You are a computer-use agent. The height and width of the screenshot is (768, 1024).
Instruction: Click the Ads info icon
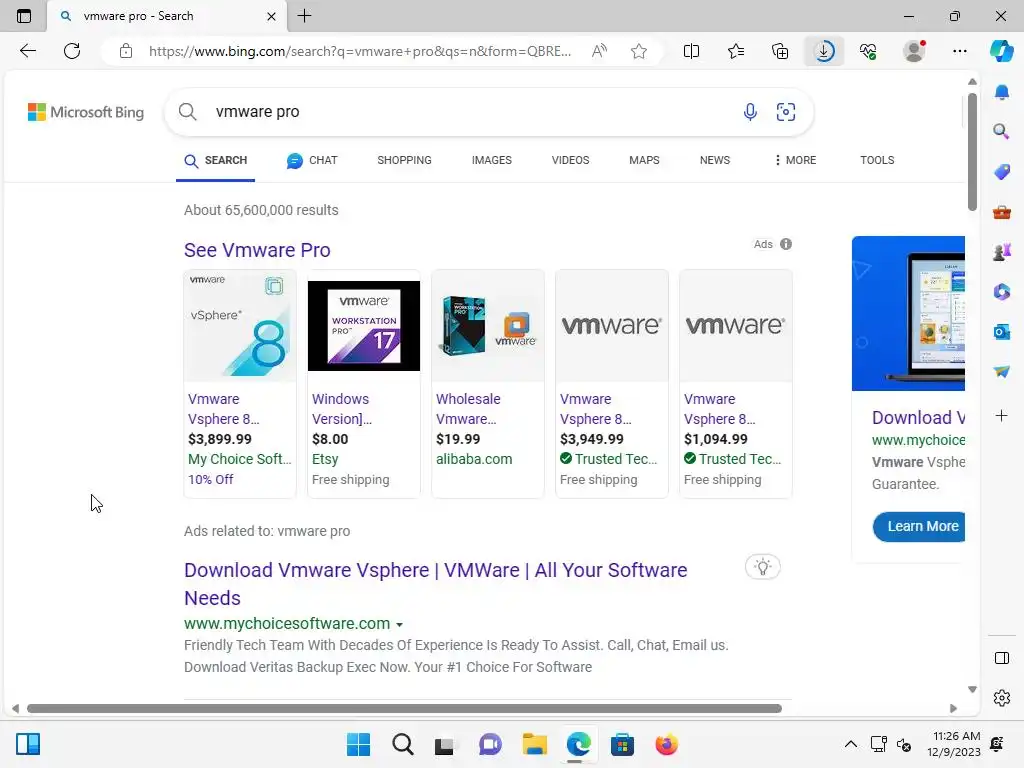pyautogui.click(x=786, y=244)
